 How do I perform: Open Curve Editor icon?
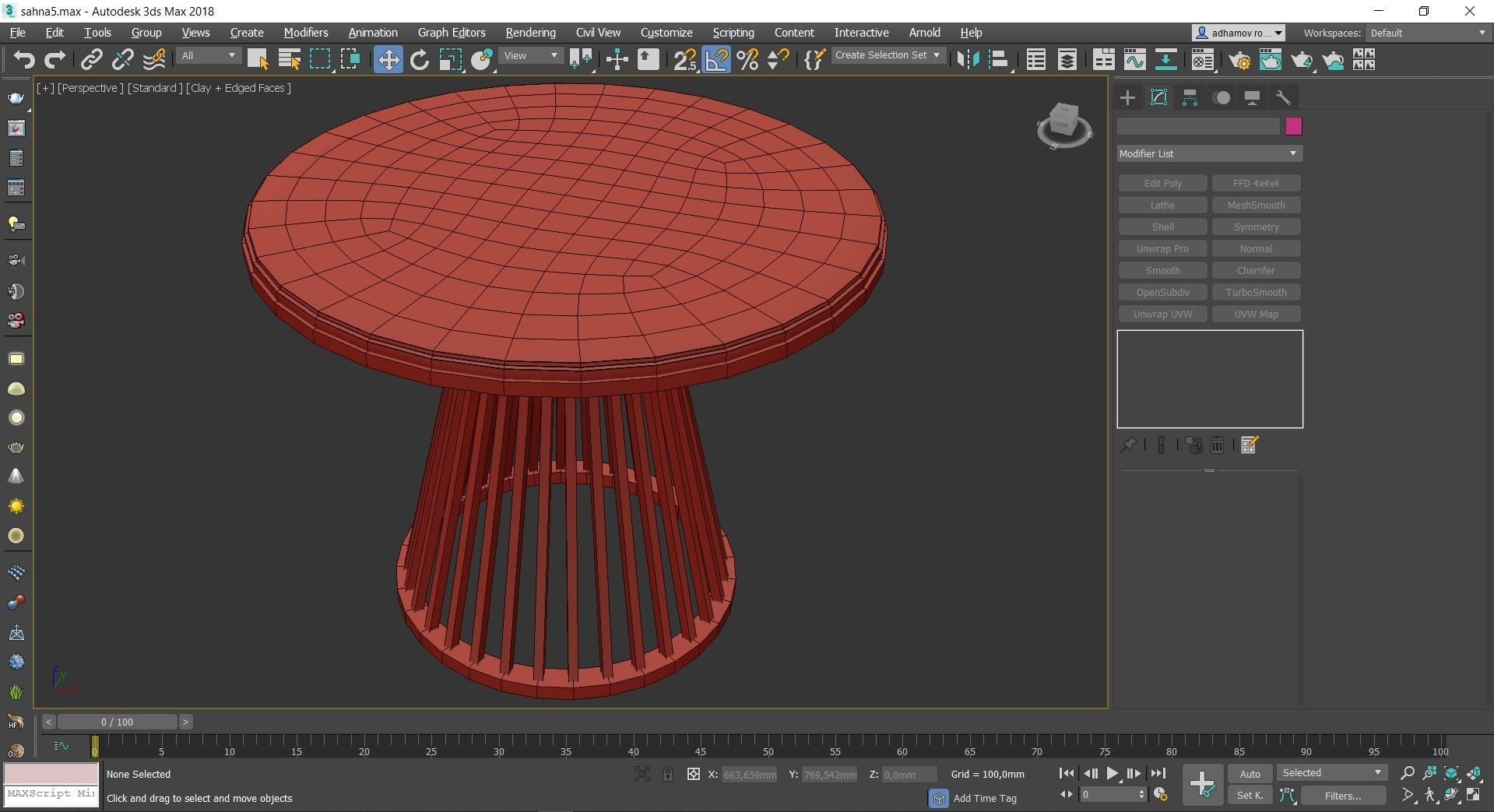1134,59
